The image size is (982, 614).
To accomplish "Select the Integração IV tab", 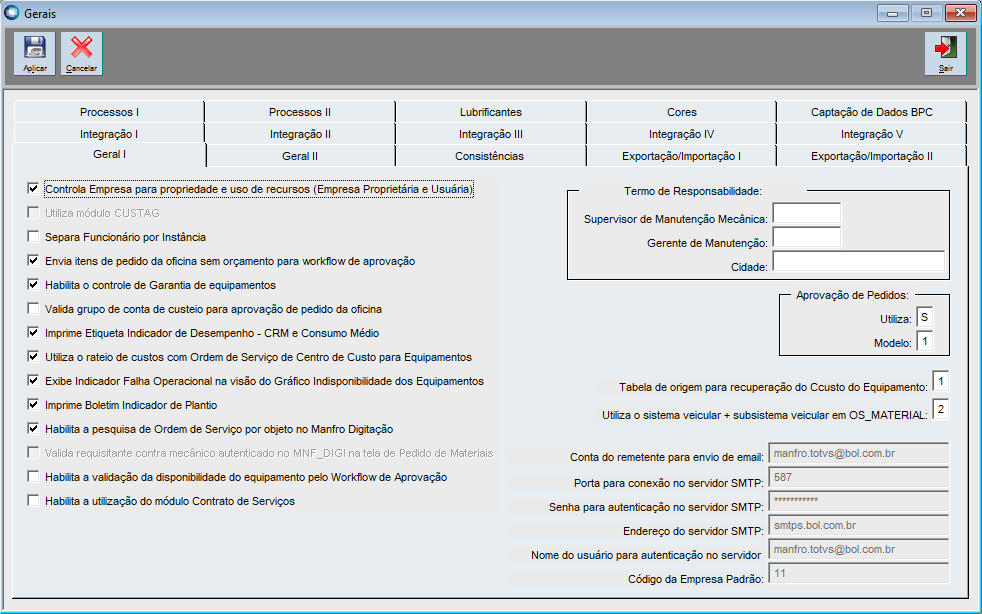I will [681, 134].
